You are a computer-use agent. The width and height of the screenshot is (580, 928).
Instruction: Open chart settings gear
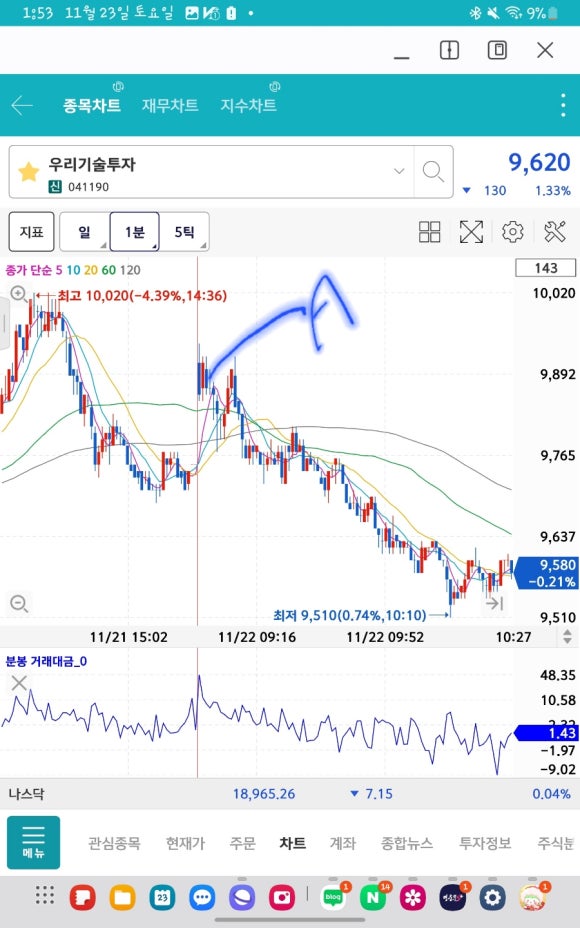click(513, 232)
